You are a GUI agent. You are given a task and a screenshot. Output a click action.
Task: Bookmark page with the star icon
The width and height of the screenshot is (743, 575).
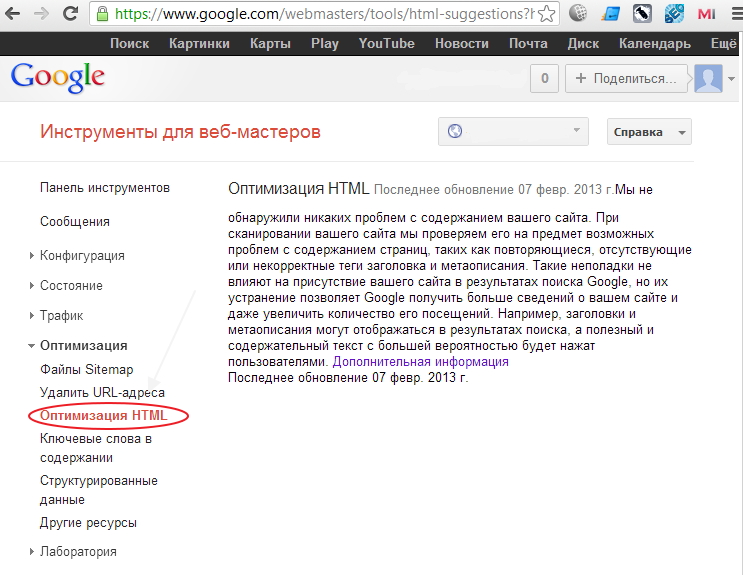[x=546, y=14]
